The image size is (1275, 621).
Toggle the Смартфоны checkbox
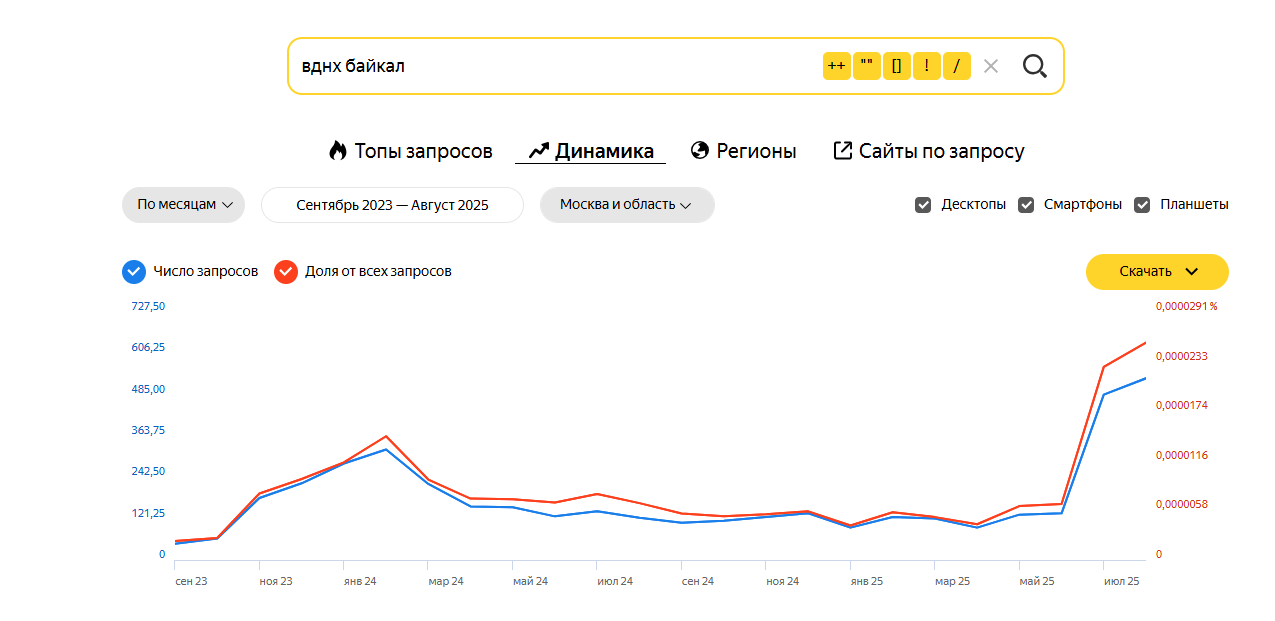pyautogui.click(x=1026, y=205)
